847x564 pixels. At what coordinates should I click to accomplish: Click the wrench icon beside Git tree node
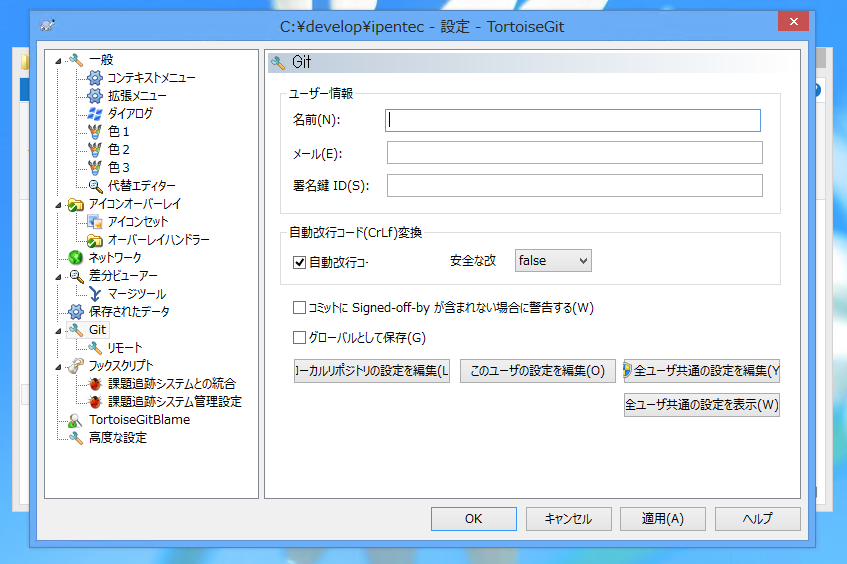[76, 330]
